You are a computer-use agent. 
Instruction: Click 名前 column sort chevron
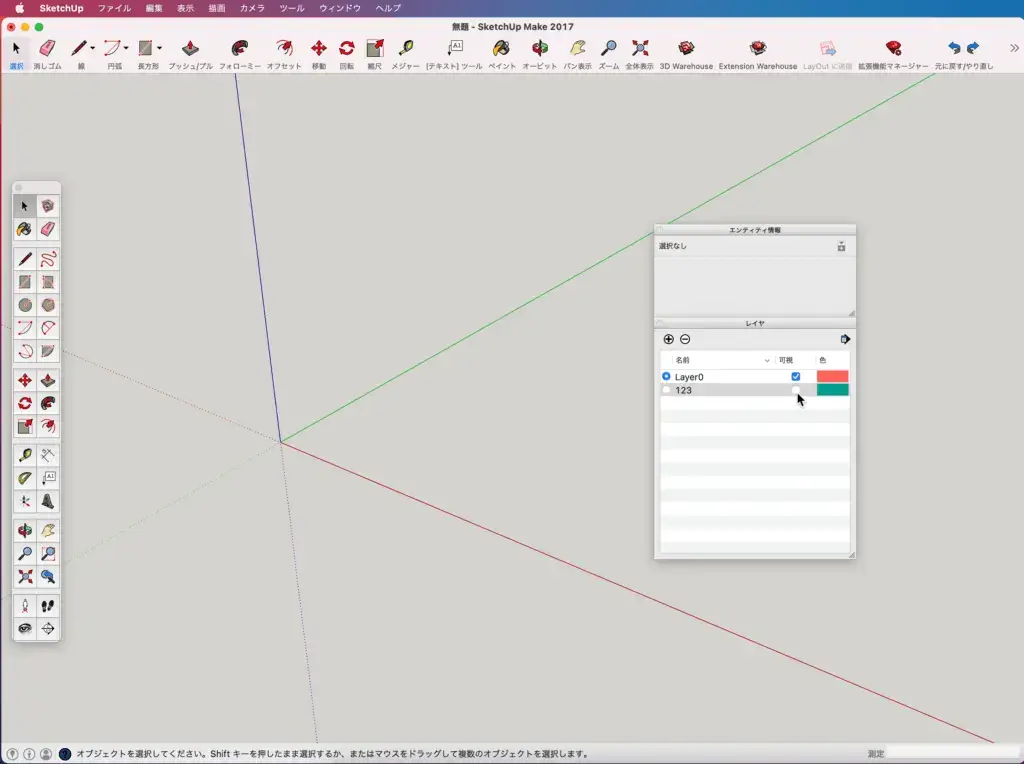click(x=767, y=360)
